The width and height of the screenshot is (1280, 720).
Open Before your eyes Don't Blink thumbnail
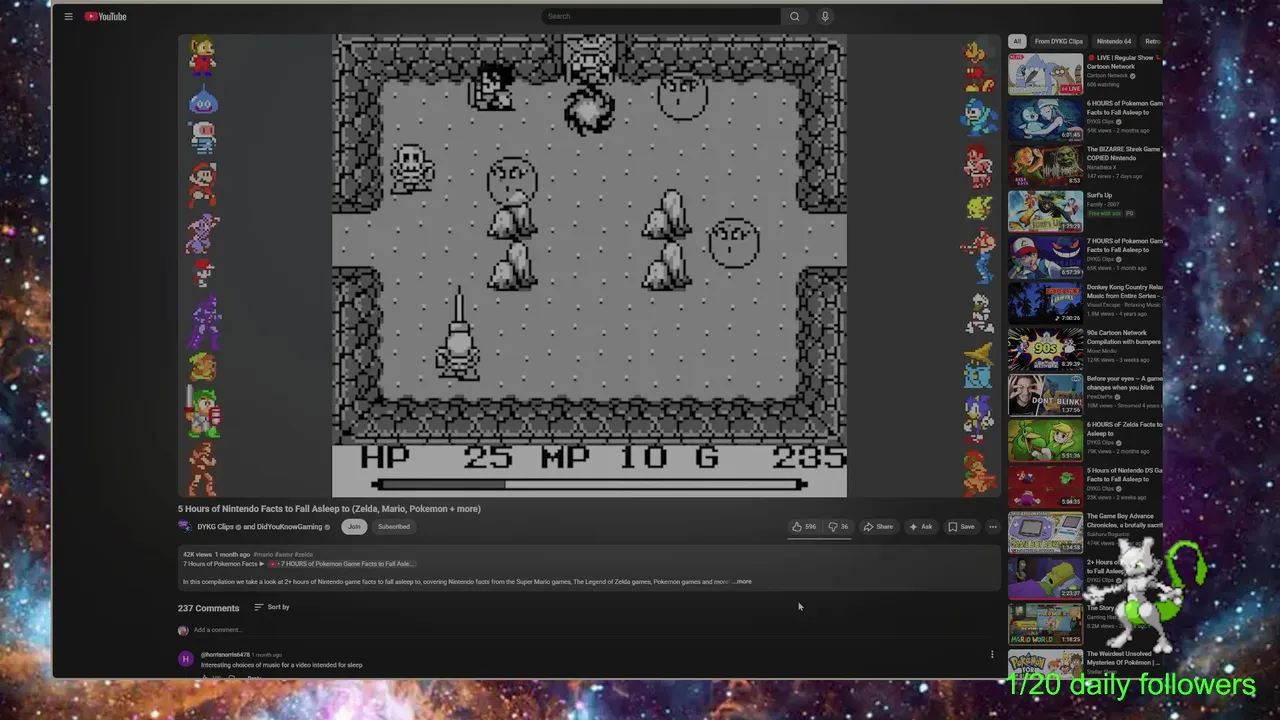pyautogui.click(x=1045, y=396)
